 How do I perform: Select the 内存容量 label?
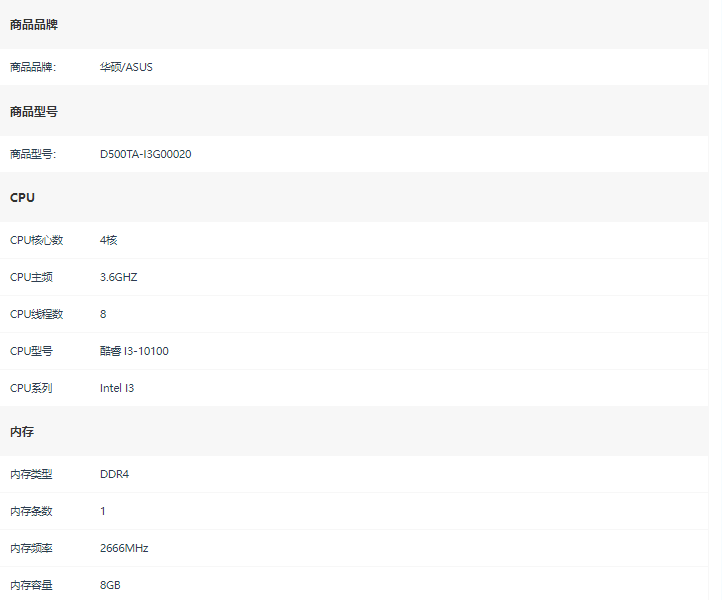point(31,585)
